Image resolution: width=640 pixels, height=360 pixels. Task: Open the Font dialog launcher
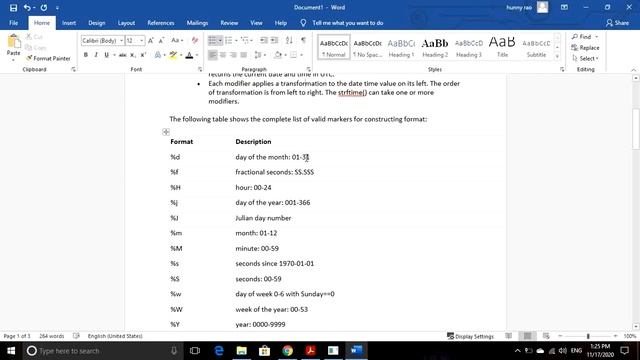[200, 69]
